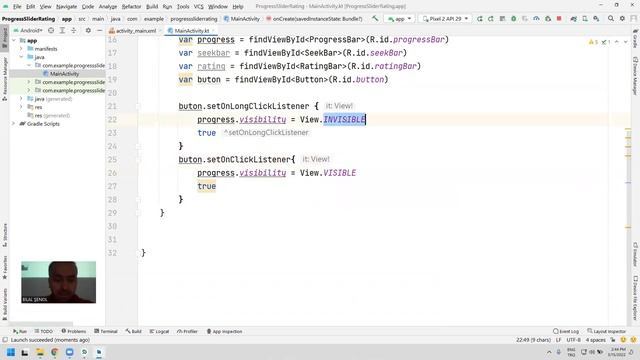Open the TODO tool window

(x=44, y=331)
